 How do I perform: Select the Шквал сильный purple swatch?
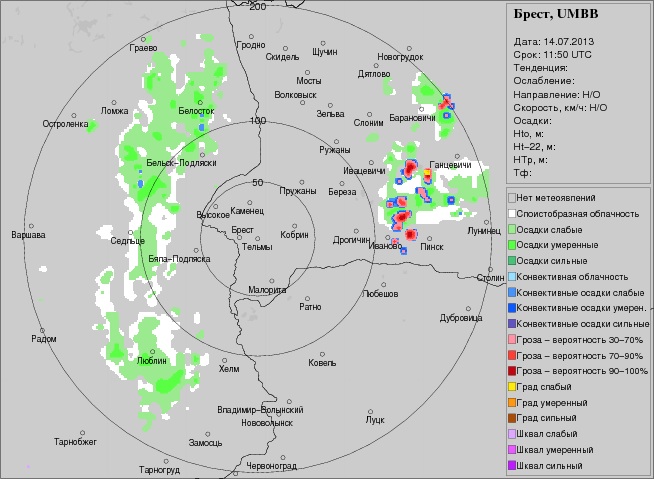(512, 466)
